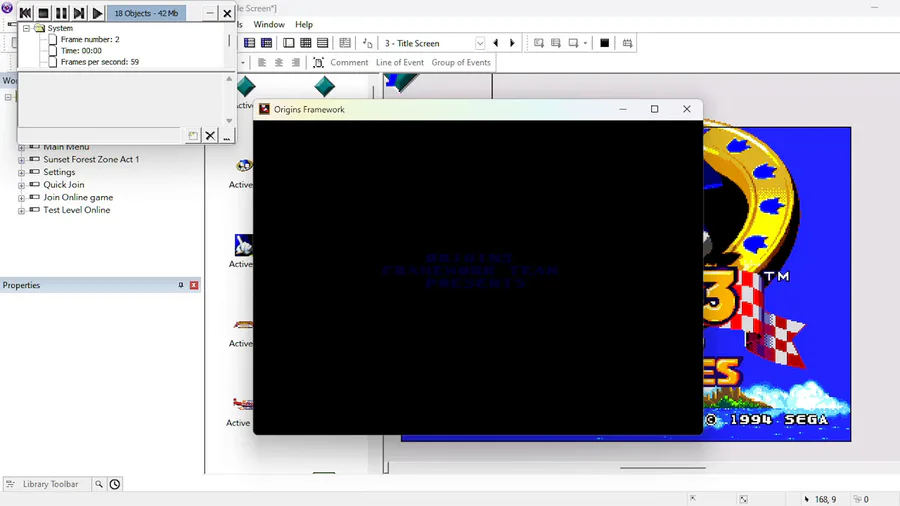This screenshot has height=506, width=900.
Task: Stop the running application in debugger
Action: [x=43, y=13]
